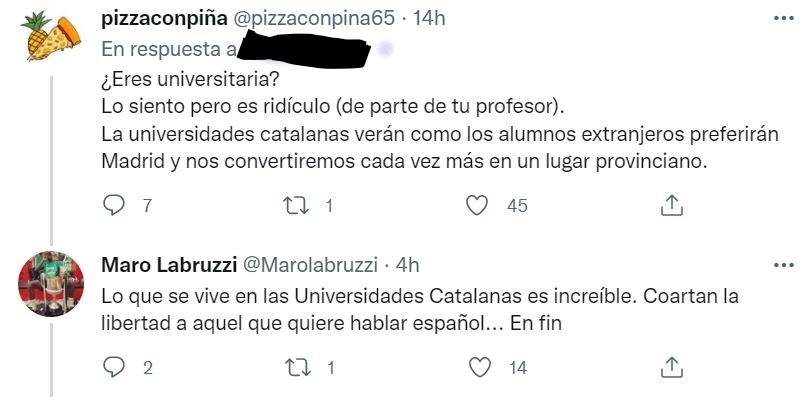Open more options for pizzaconpiña tweet
The width and height of the screenshot is (800, 408).
coord(779,19)
